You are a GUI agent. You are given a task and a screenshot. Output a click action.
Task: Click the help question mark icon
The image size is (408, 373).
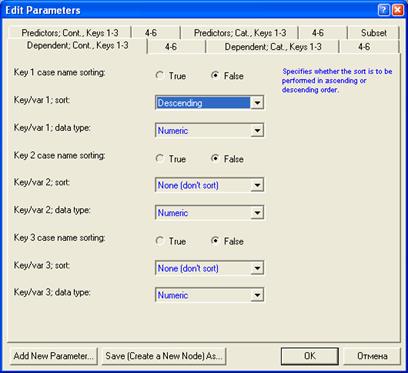(x=384, y=10)
